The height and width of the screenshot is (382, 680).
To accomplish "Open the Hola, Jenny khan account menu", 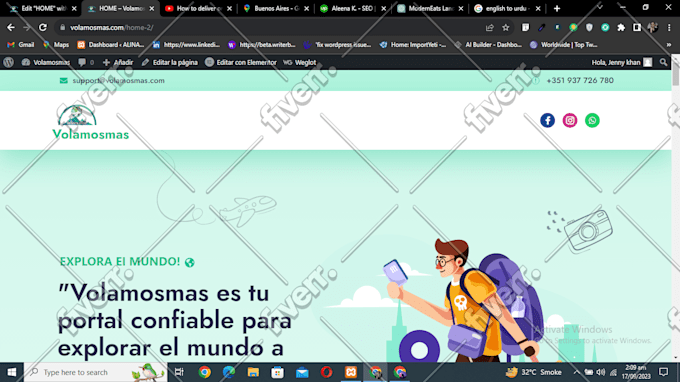I will pyautogui.click(x=622, y=62).
